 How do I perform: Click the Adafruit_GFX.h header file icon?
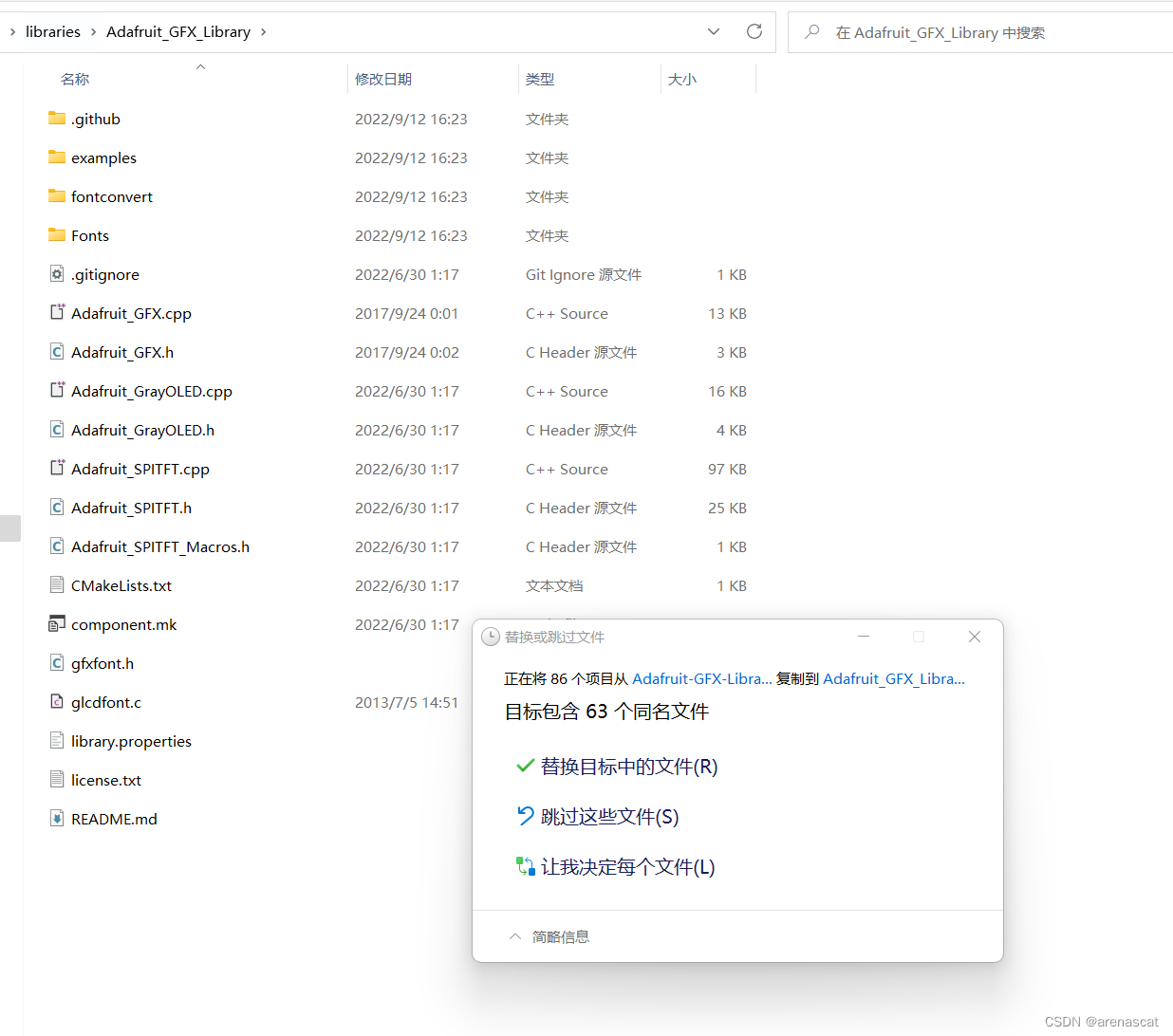tap(57, 352)
